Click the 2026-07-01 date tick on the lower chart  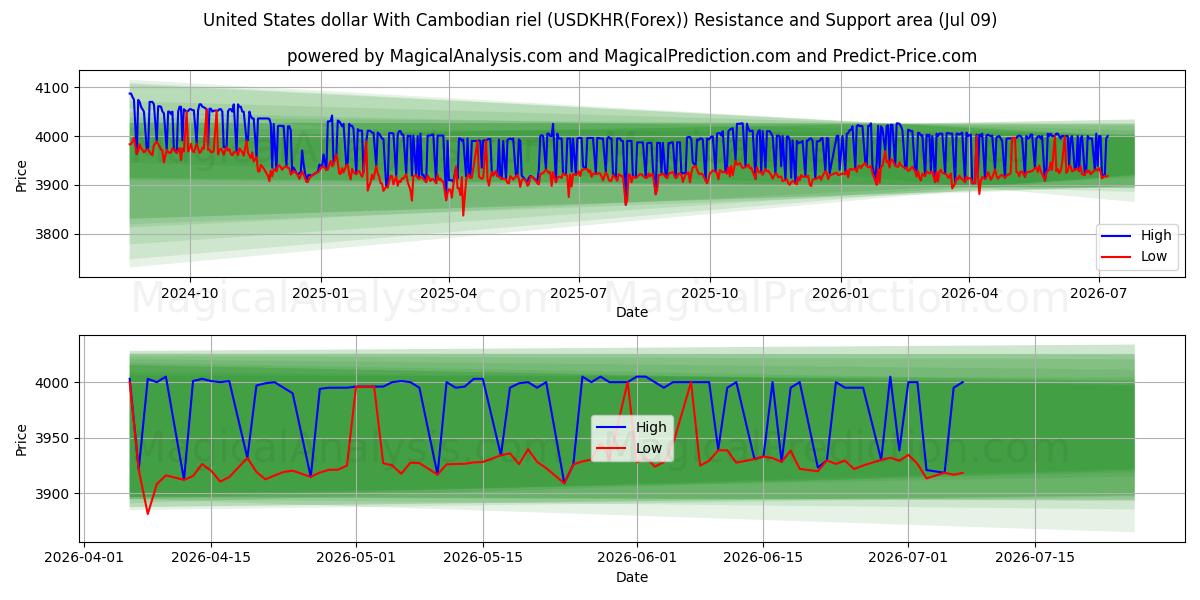909,558
